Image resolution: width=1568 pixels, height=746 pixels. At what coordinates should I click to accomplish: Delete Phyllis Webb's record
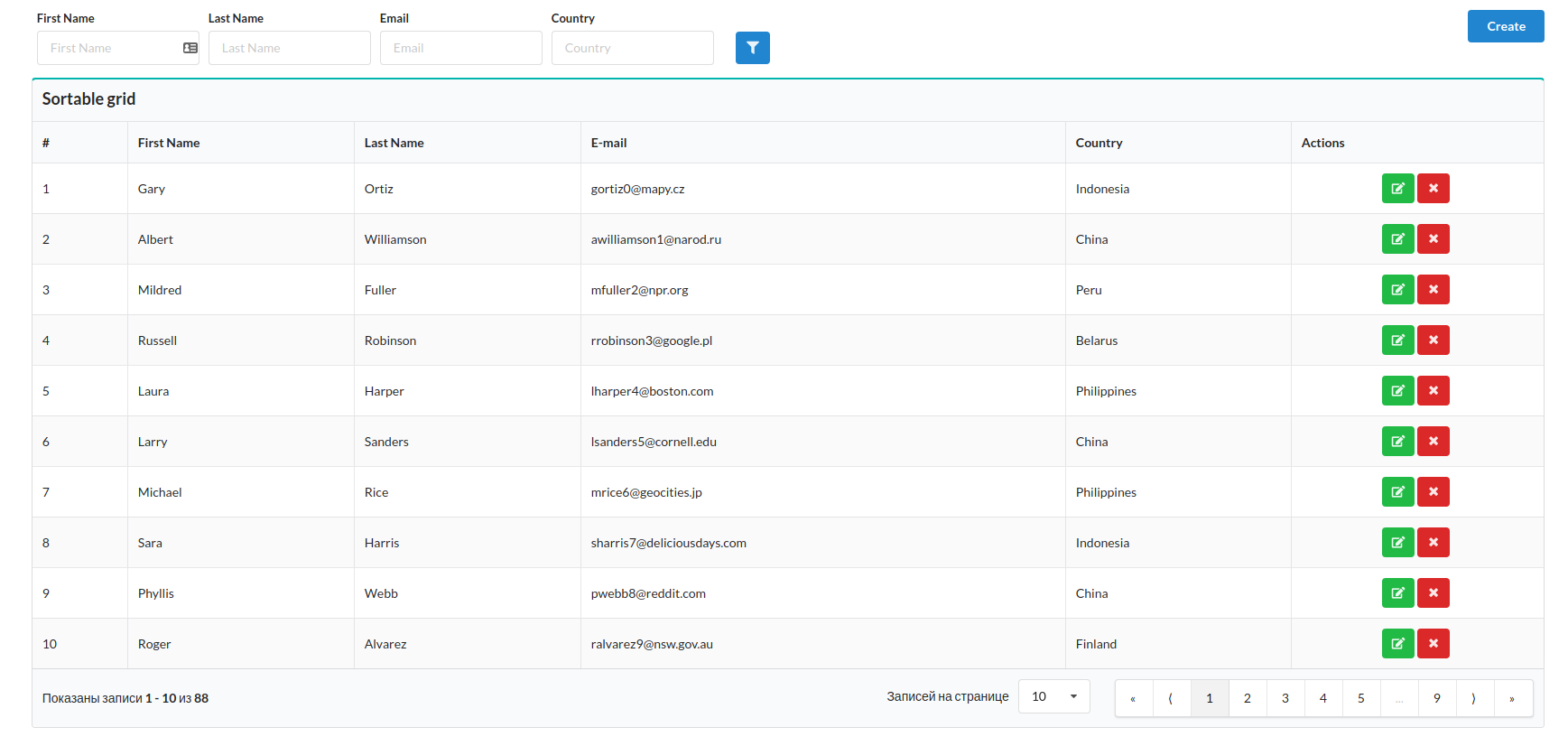click(x=1433, y=593)
